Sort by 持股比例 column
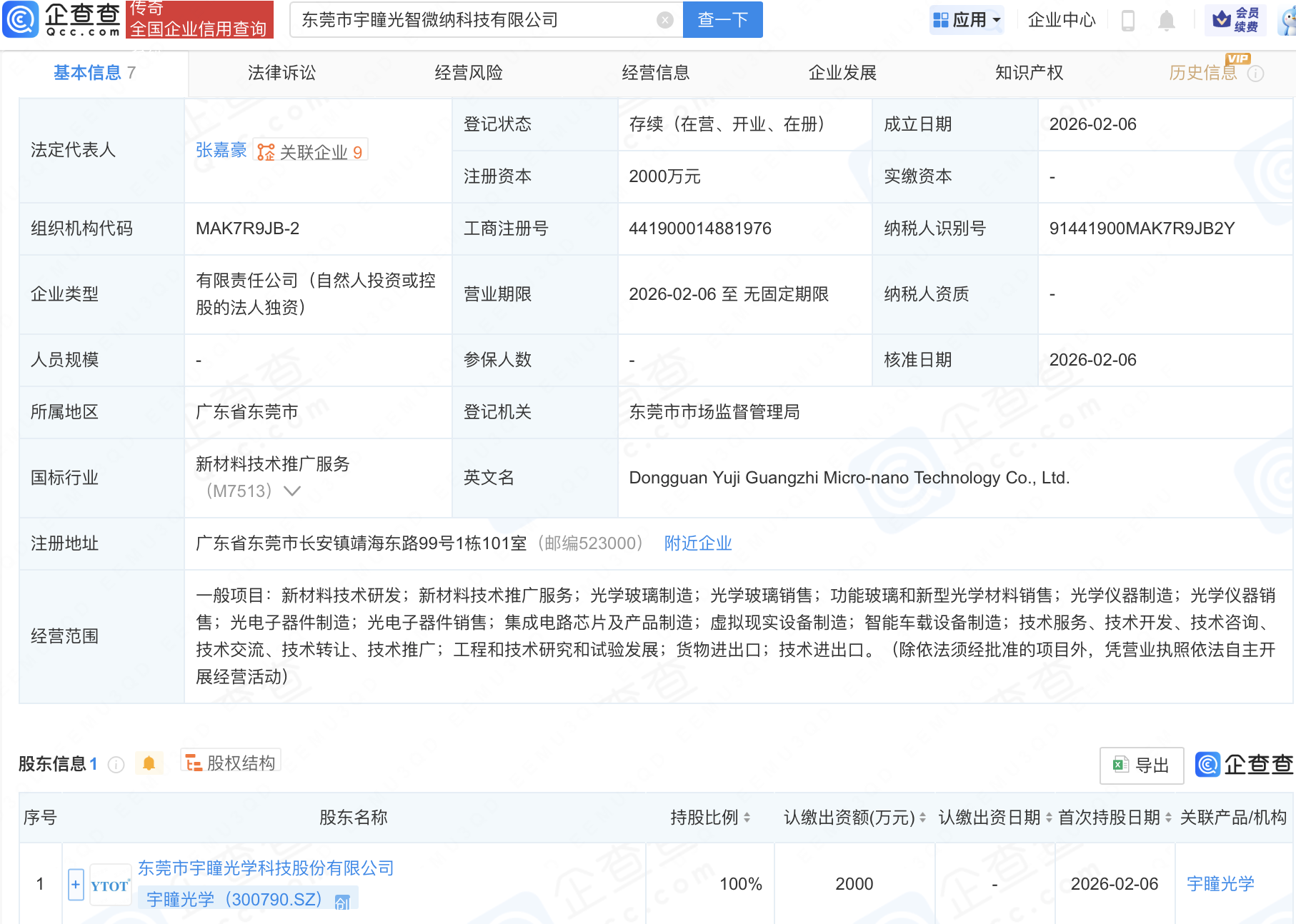 [x=747, y=818]
